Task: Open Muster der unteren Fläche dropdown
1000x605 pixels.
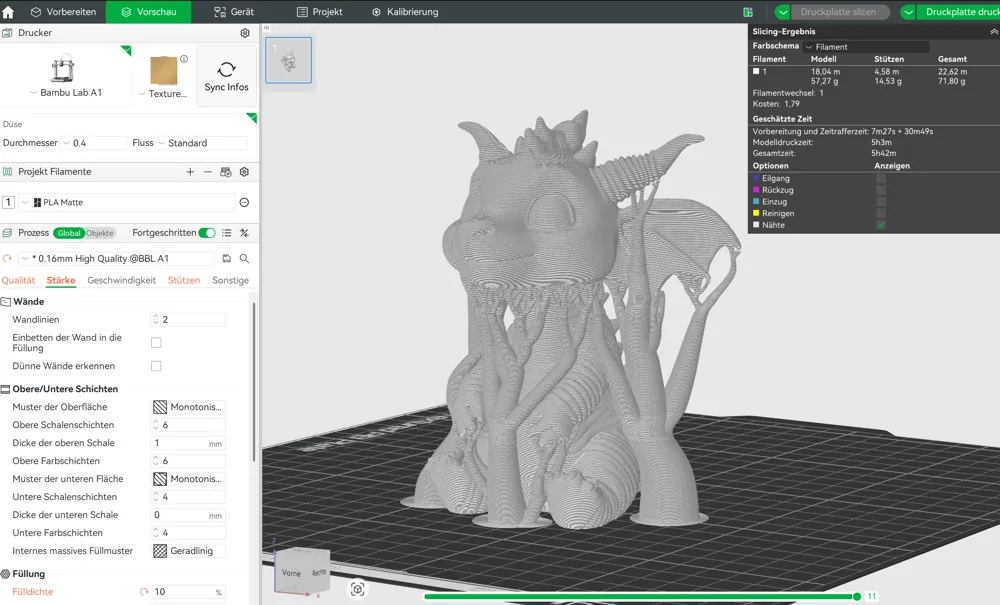Action: coord(189,479)
